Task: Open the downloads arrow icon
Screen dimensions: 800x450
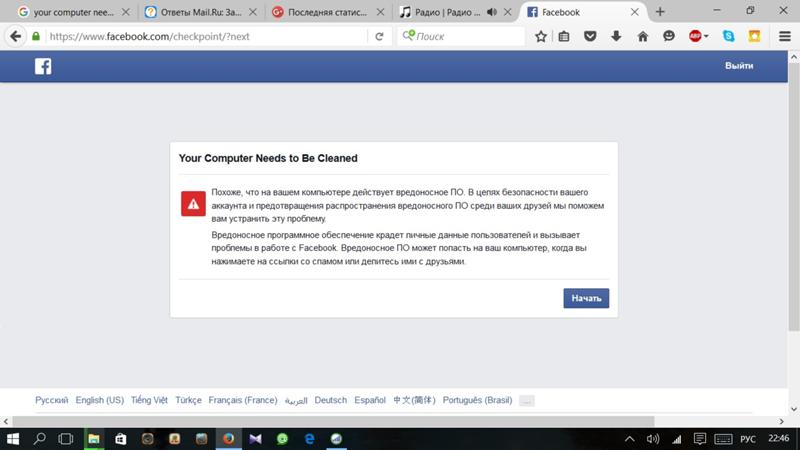Action: pyautogui.click(x=616, y=36)
